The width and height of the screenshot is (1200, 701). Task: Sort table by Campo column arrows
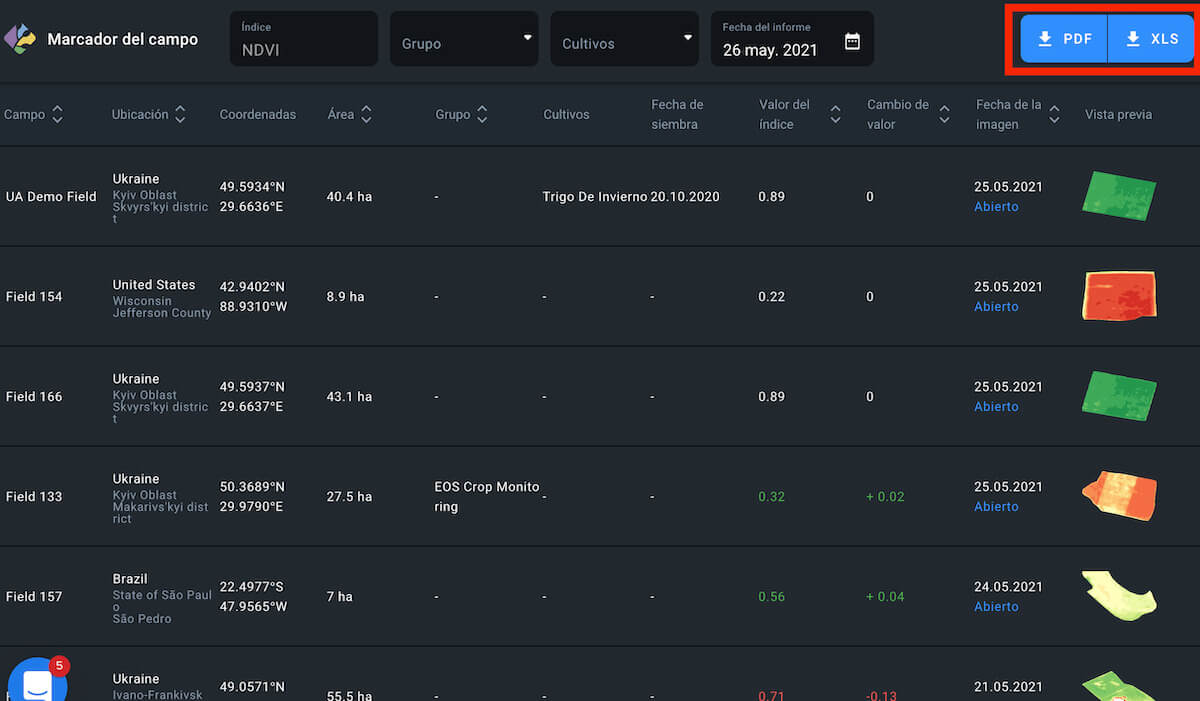(57, 115)
